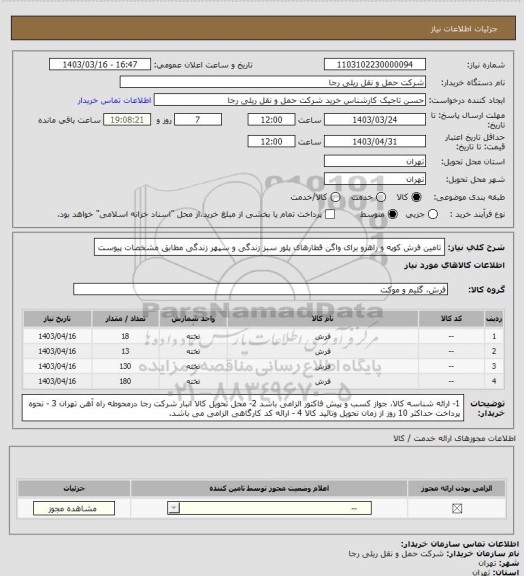524x576 pixels.
Task: Click the response deadline date 1403/03/24
Action: pos(375,120)
